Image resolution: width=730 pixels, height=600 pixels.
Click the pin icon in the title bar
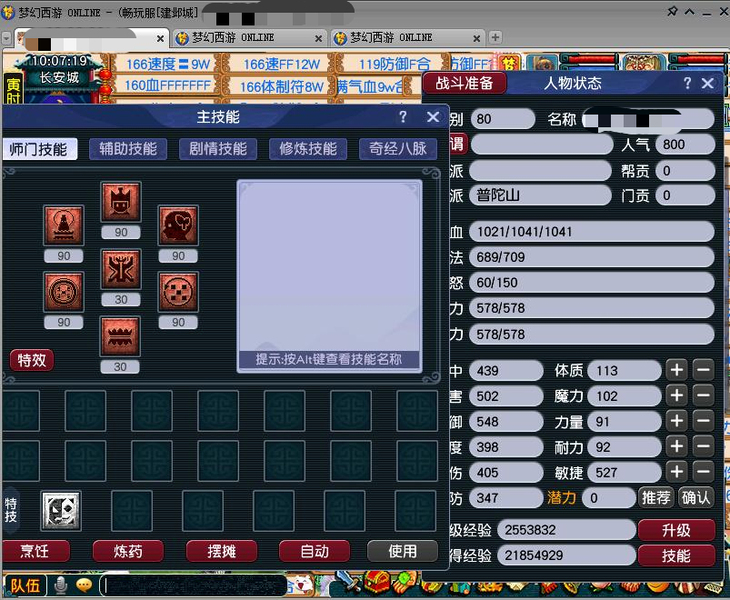(672, 11)
